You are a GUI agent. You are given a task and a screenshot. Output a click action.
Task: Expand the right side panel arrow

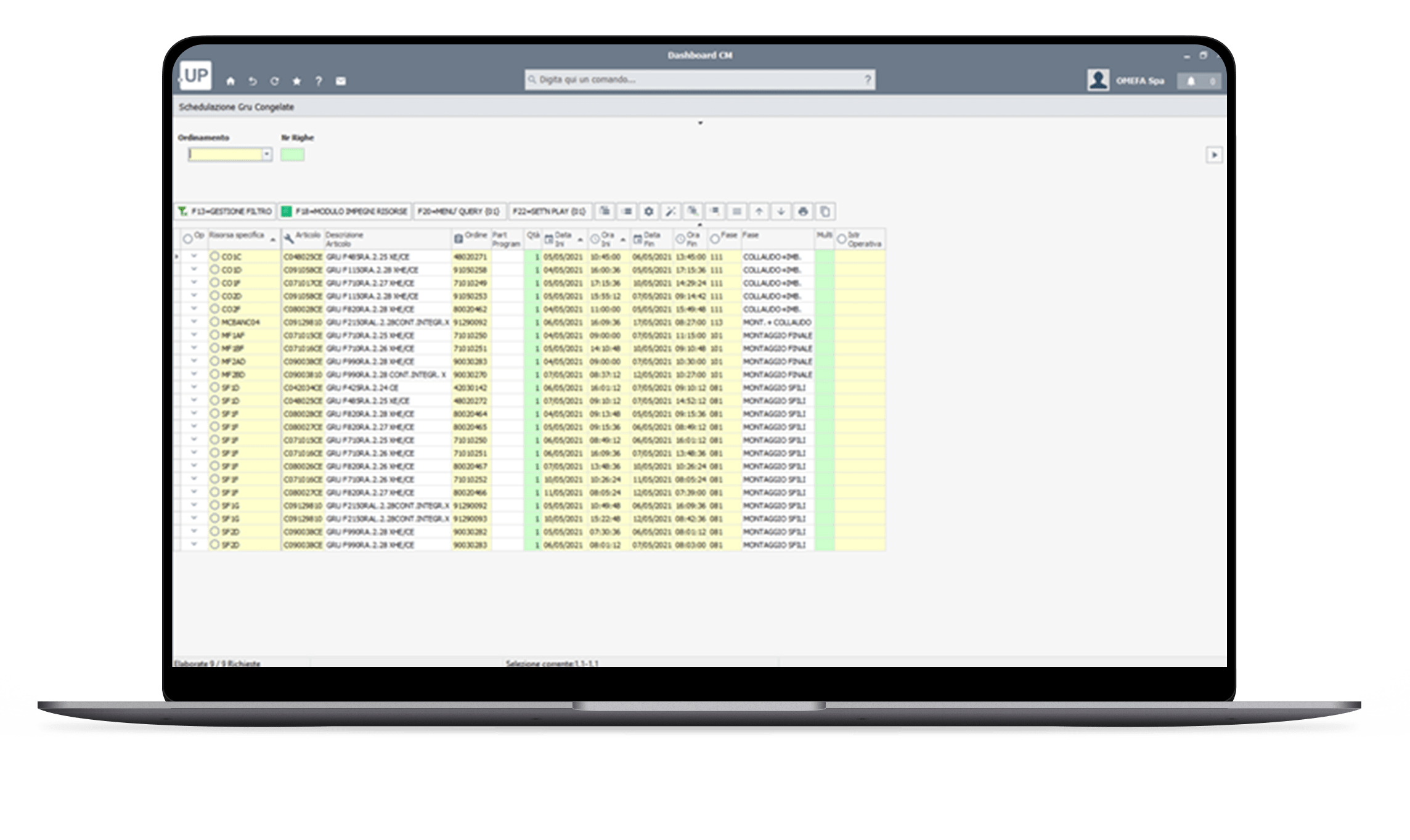tap(1213, 155)
